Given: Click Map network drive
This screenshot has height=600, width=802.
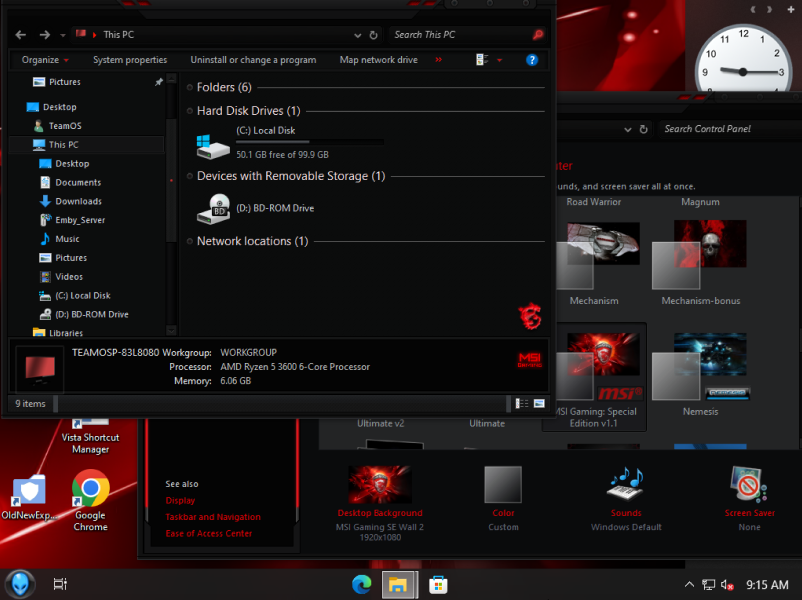Looking at the screenshot, I should click(378, 60).
